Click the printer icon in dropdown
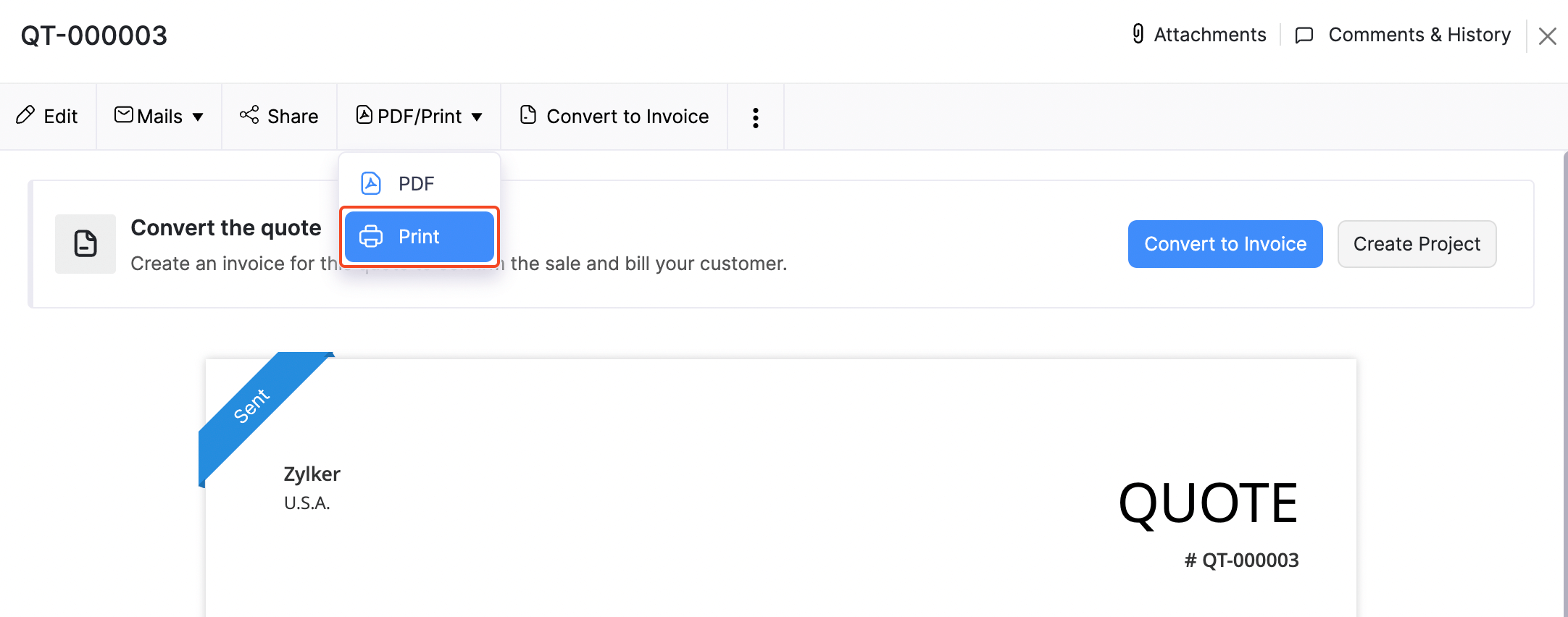1568x617 pixels. point(371,237)
